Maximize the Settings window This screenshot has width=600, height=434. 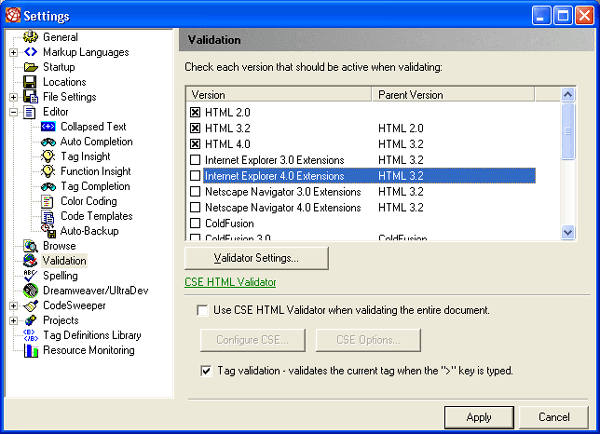(x=563, y=16)
